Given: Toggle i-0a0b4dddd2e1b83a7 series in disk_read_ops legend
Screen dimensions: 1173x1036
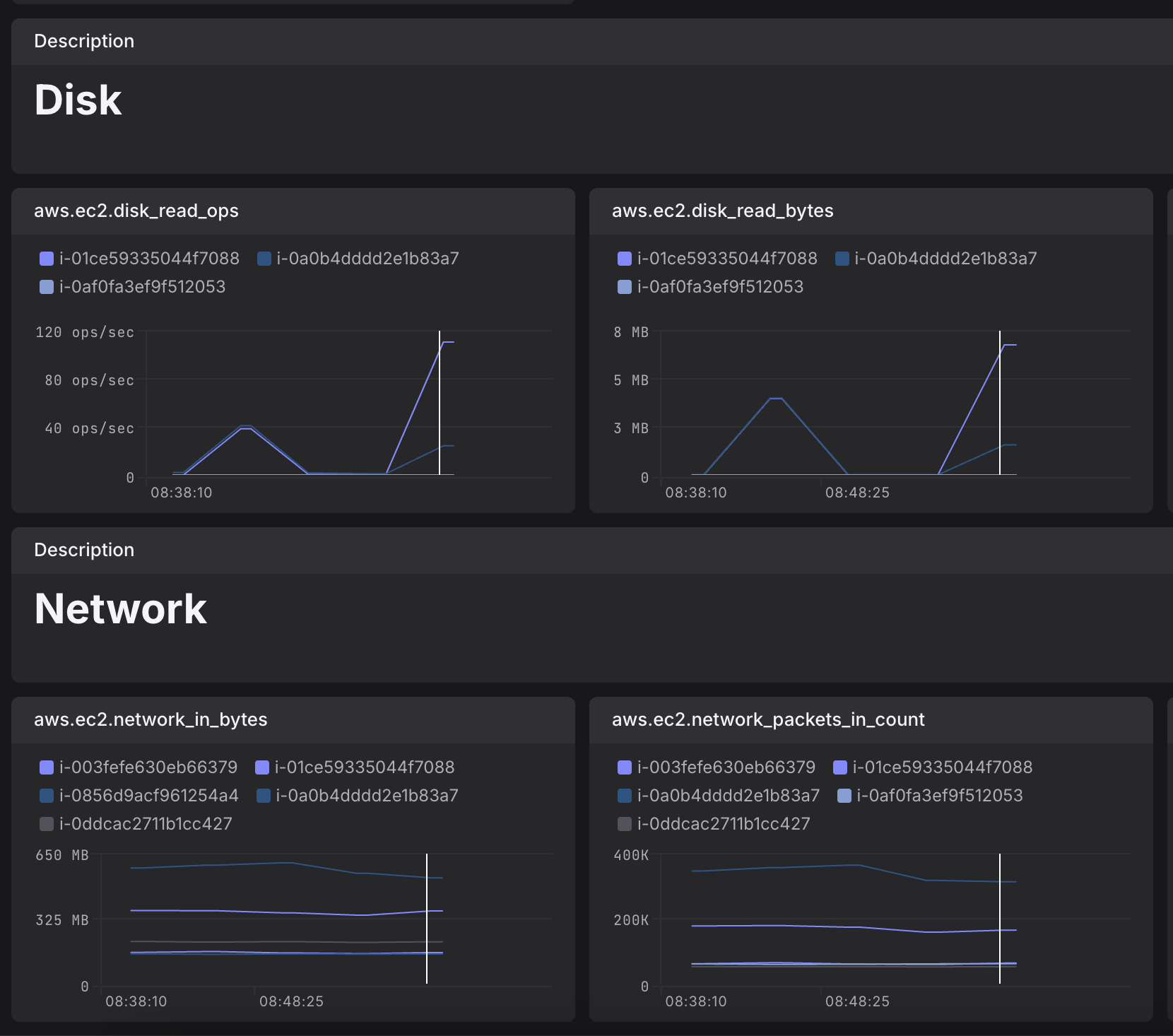Looking at the screenshot, I should click(x=367, y=259).
